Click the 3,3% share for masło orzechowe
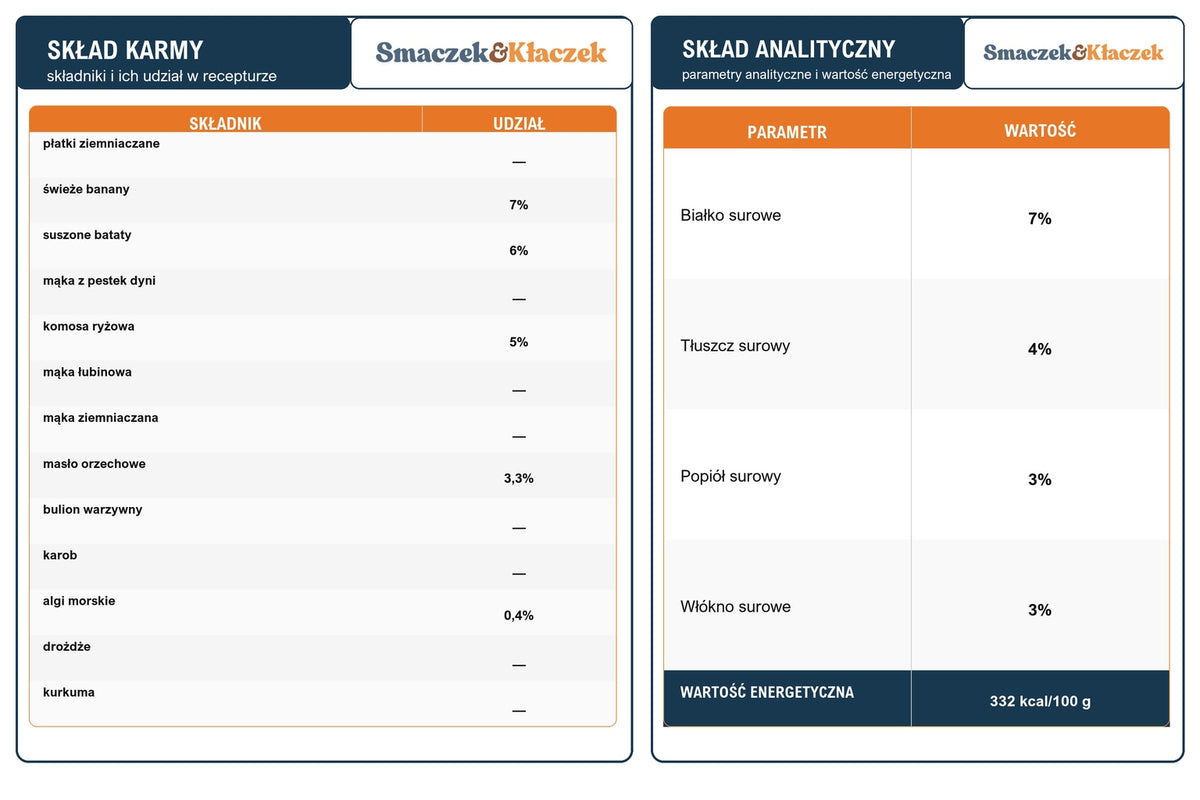This screenshot has height=800, width=1200. click(x=519, y=479)
